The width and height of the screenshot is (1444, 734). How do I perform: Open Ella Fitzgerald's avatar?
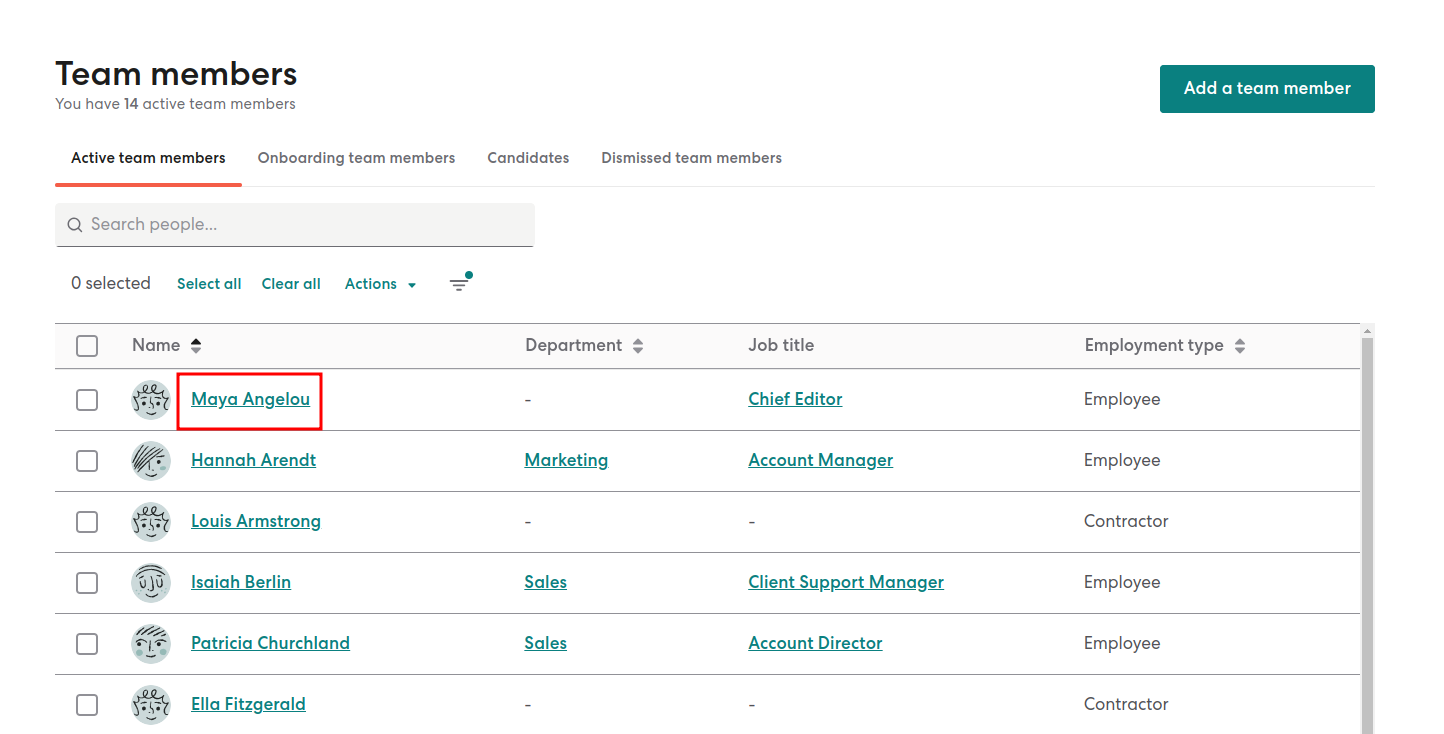(151, 705)
